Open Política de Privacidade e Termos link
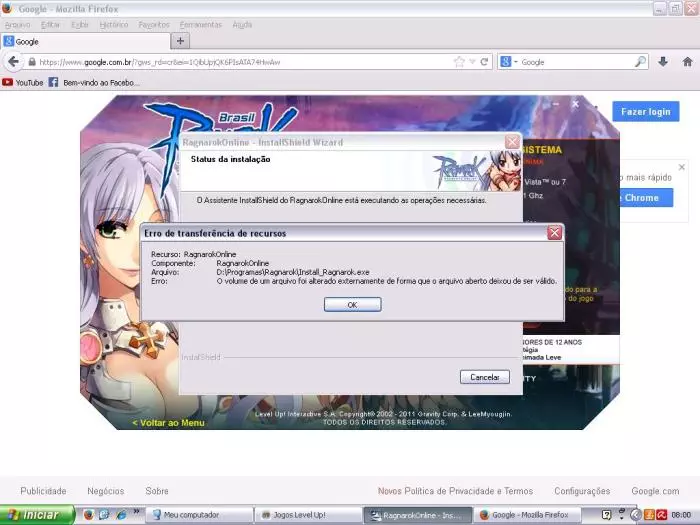This screenshot has height=525, width=700. [x=469, y=491]
